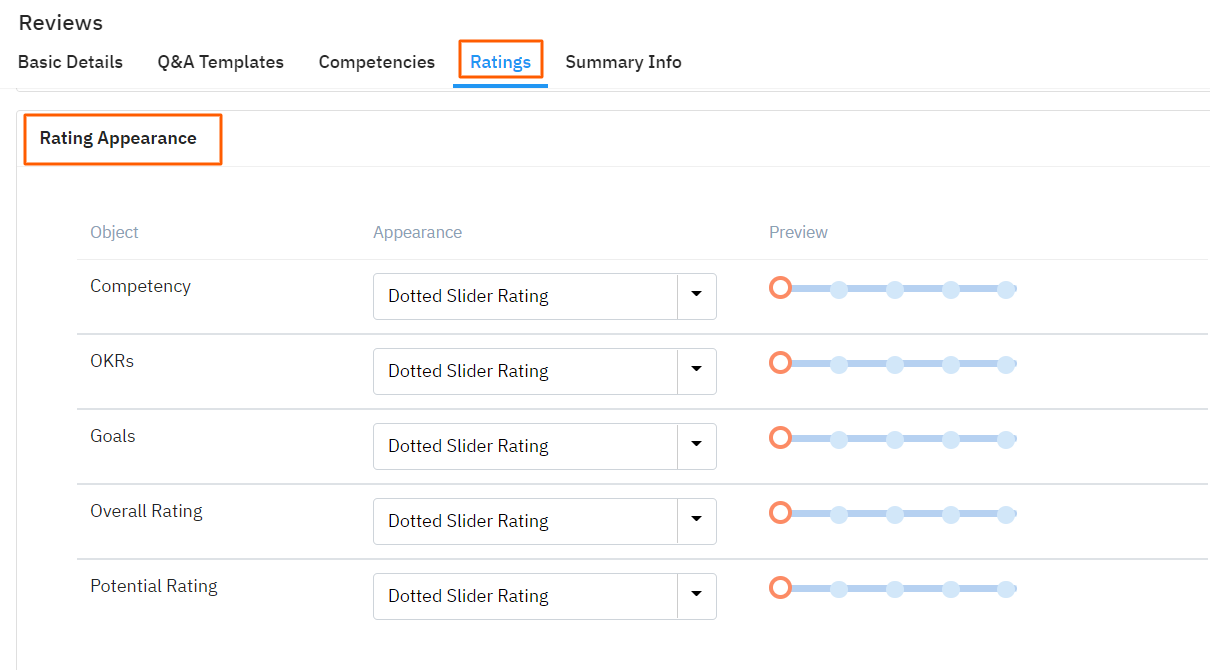The image size is (1210, 670).
Task: Open the Overall Rating dropdown arrow
Action: pos(696,521)
